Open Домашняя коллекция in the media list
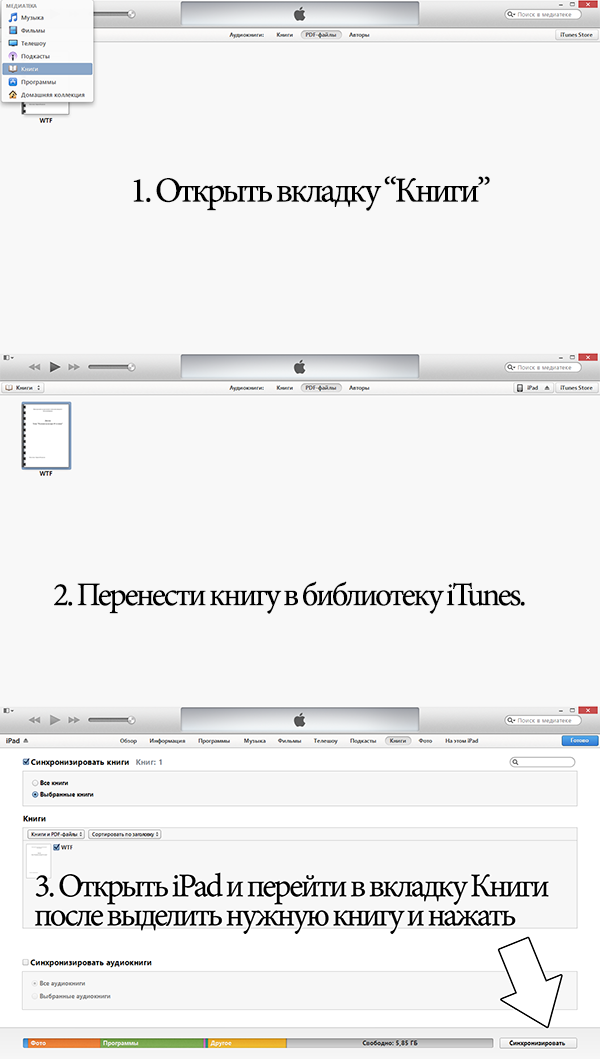Viewport: 600px width, 1059px height. (45, 95)
